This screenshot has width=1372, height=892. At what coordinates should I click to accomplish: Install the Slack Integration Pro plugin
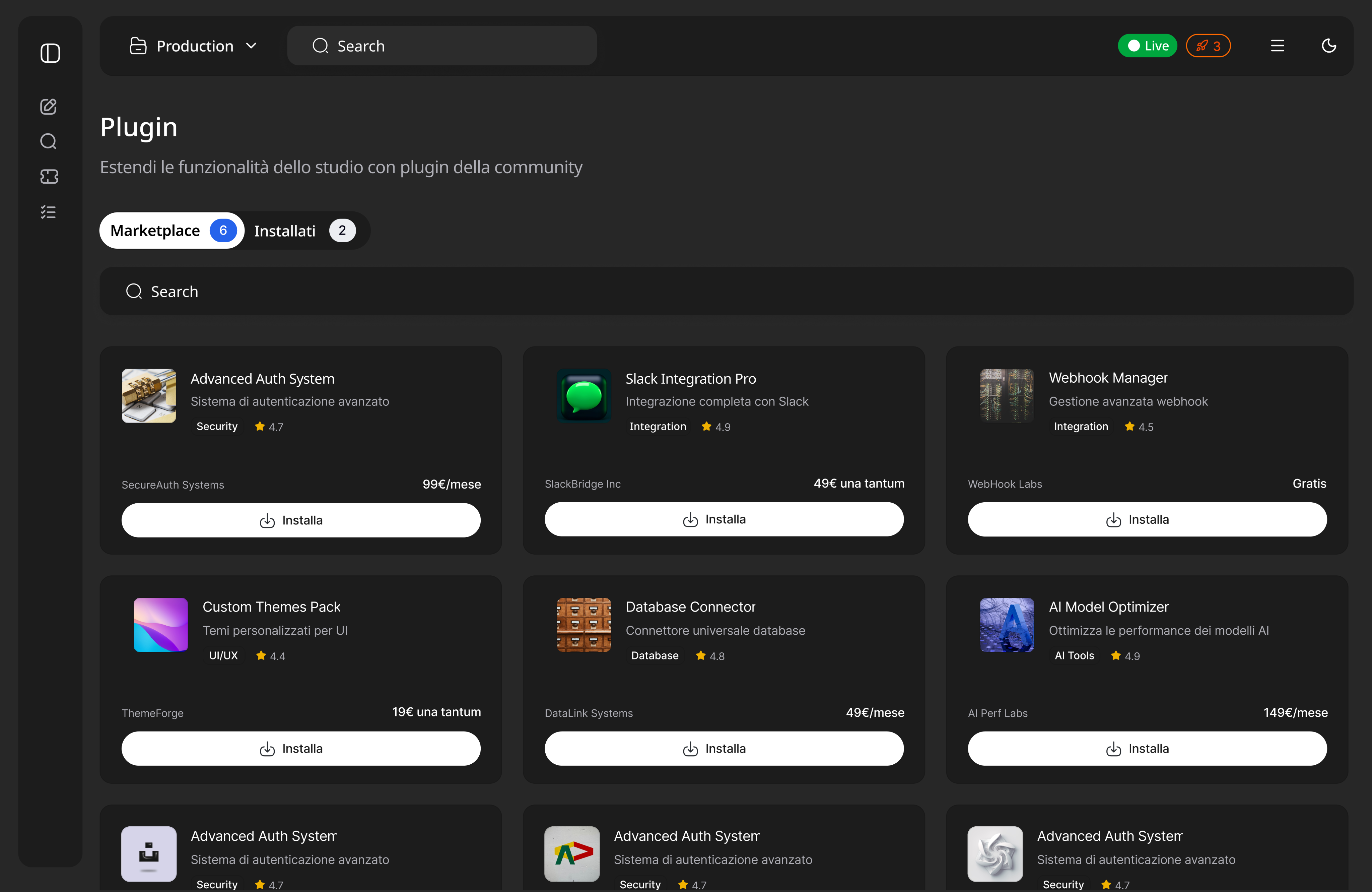coord(724,519)
